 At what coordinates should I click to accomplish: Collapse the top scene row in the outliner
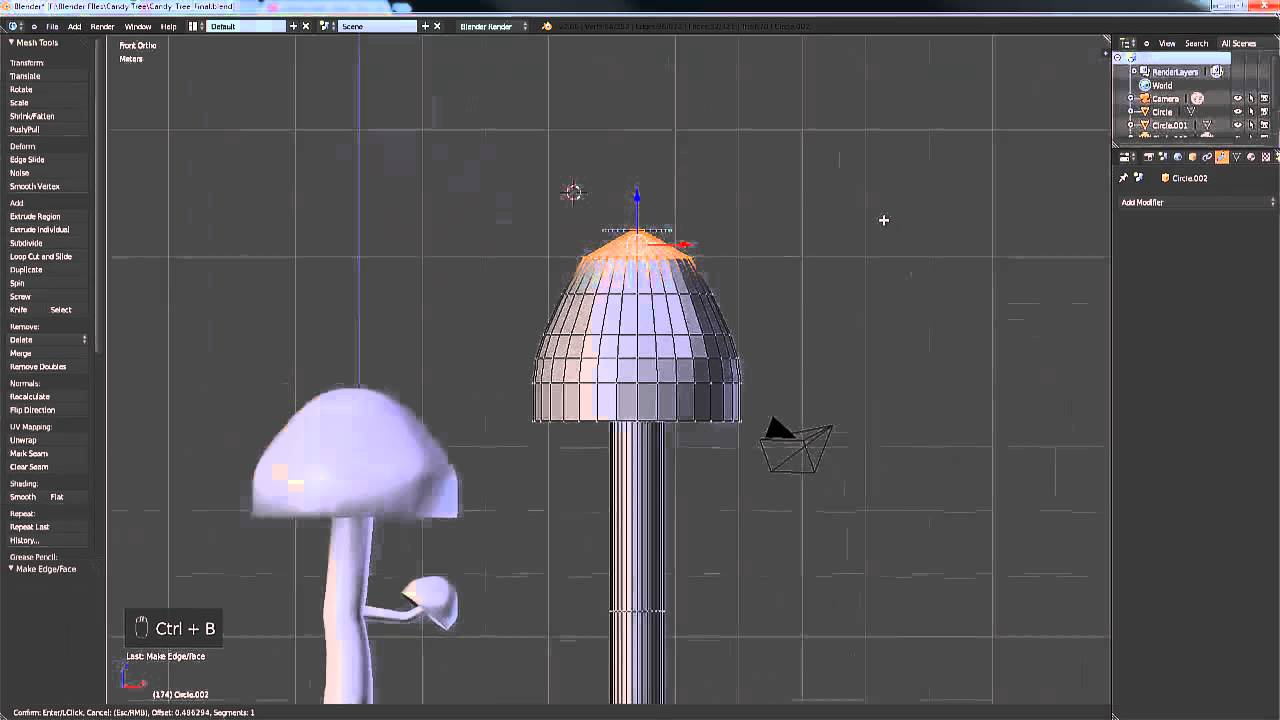1118,58
